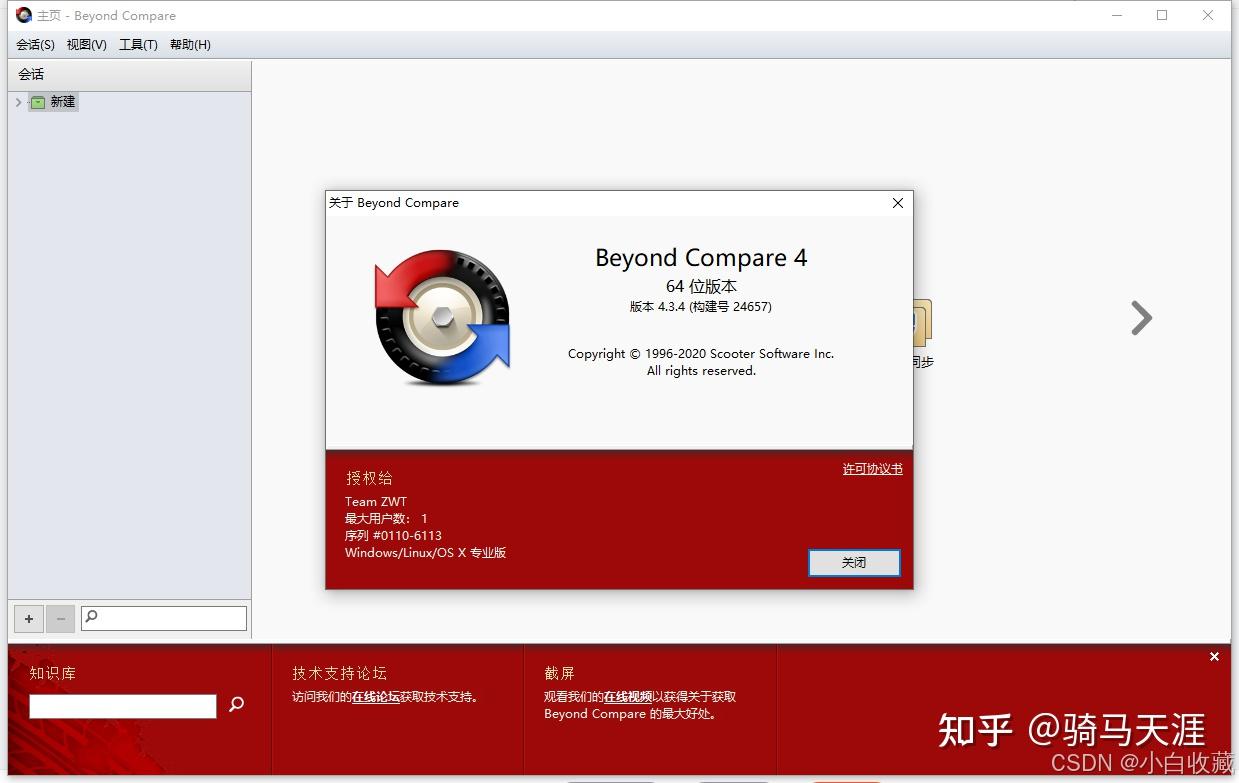Open the 会话 menu
The height and width of the screenshot is (783, 1239).
(x=35, y=44)
